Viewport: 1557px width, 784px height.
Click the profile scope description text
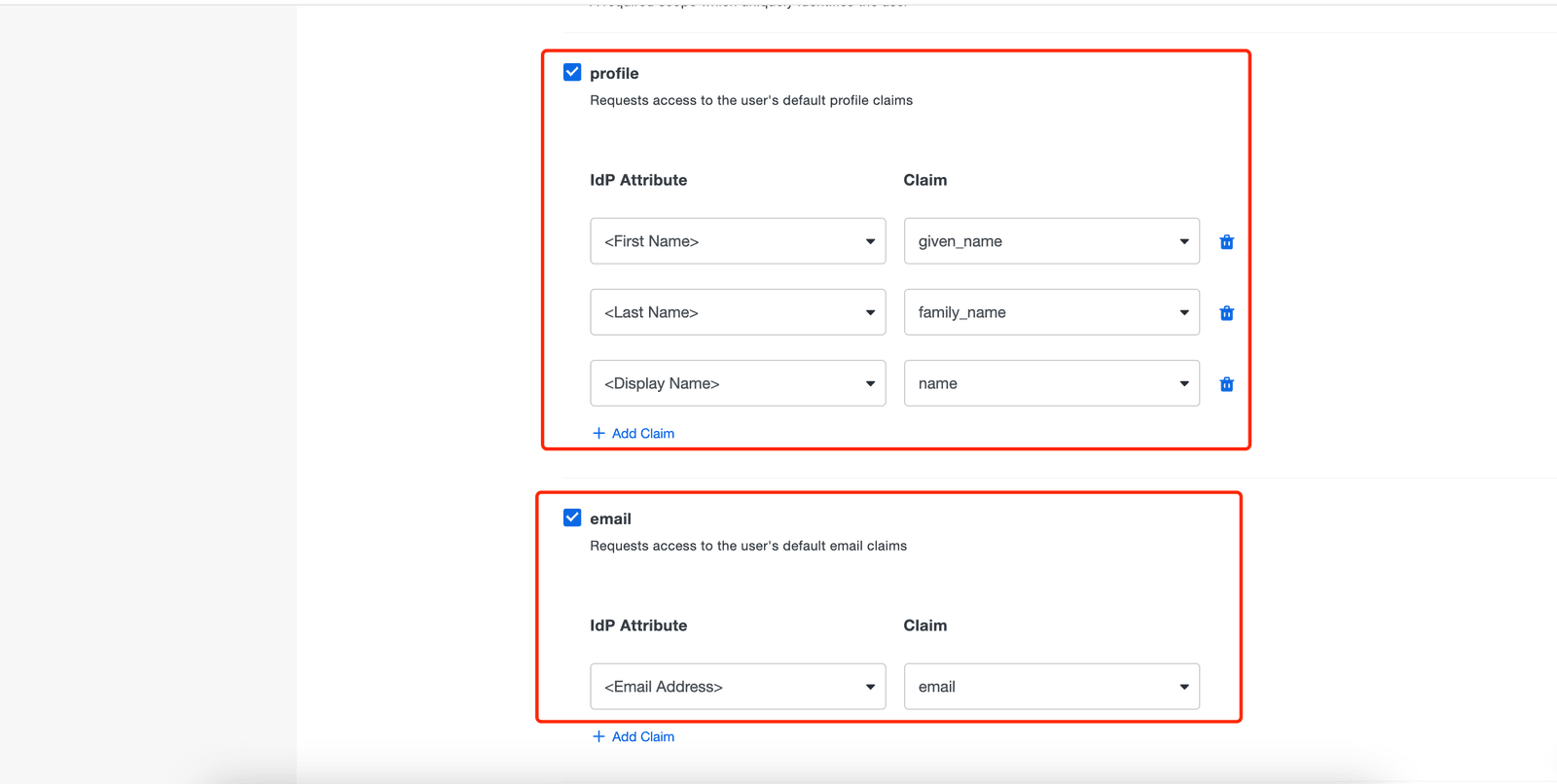(x=751, y=100)
